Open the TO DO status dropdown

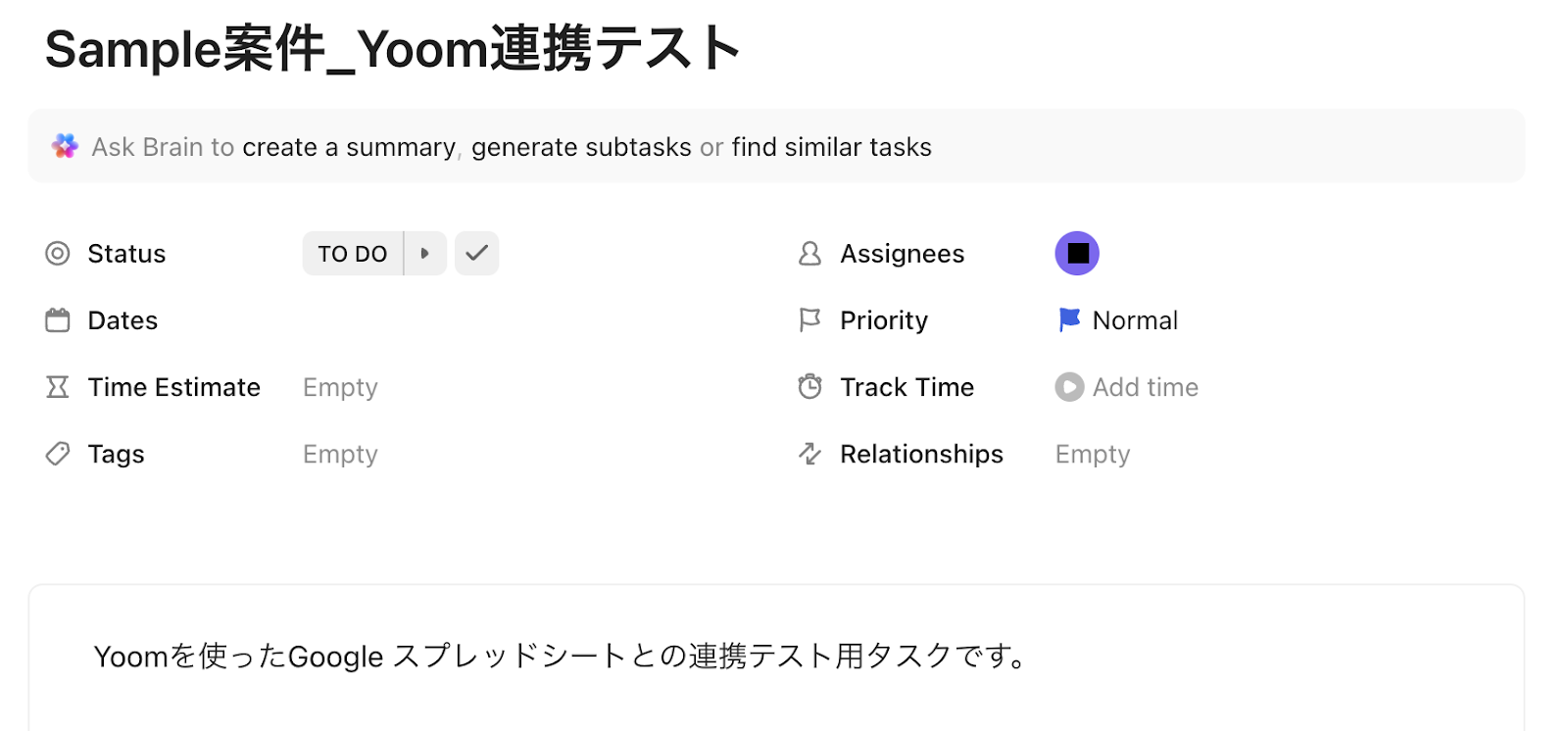click(353, 254)
